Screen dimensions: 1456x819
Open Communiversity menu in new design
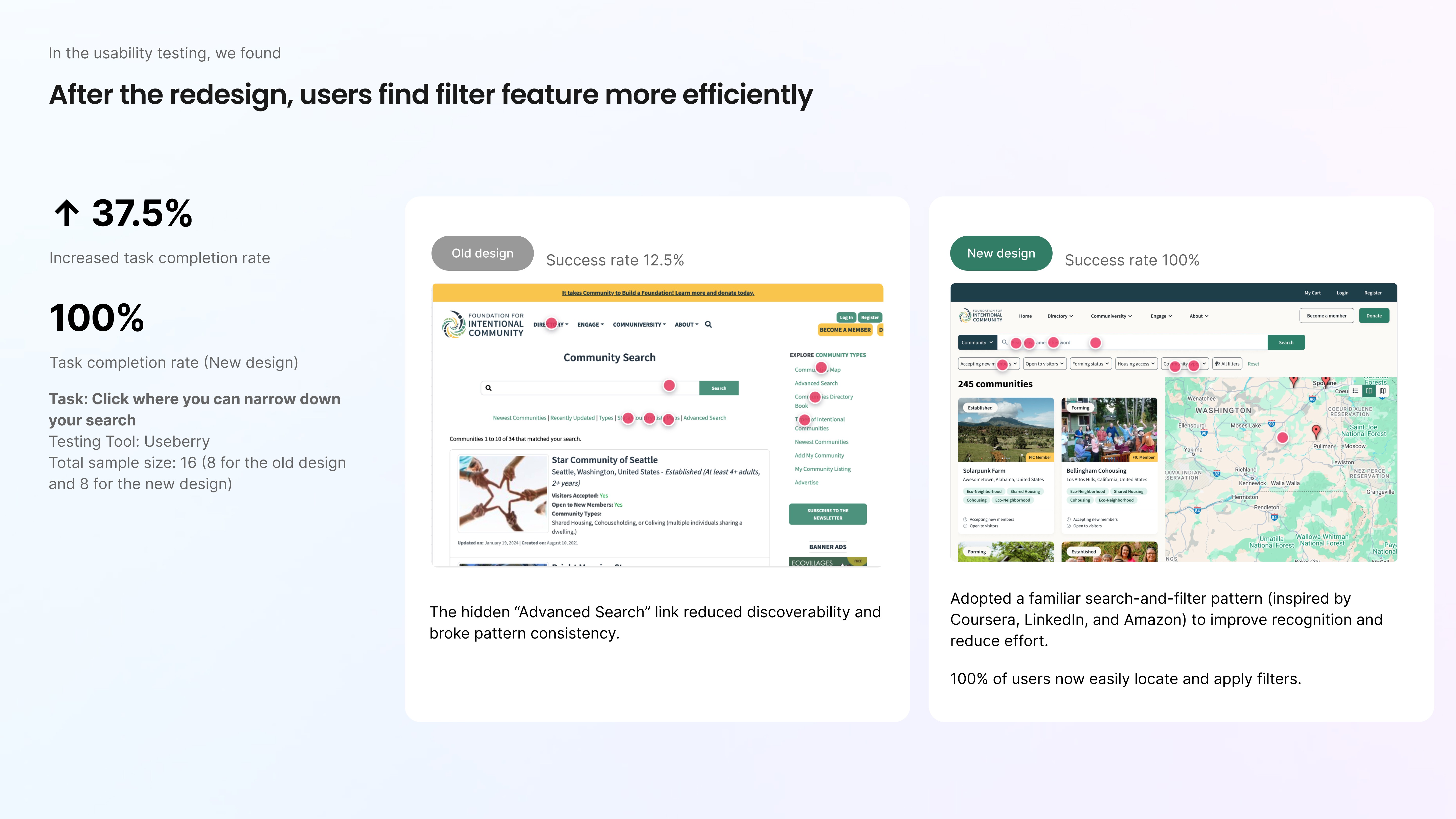tap(1111, 316)
